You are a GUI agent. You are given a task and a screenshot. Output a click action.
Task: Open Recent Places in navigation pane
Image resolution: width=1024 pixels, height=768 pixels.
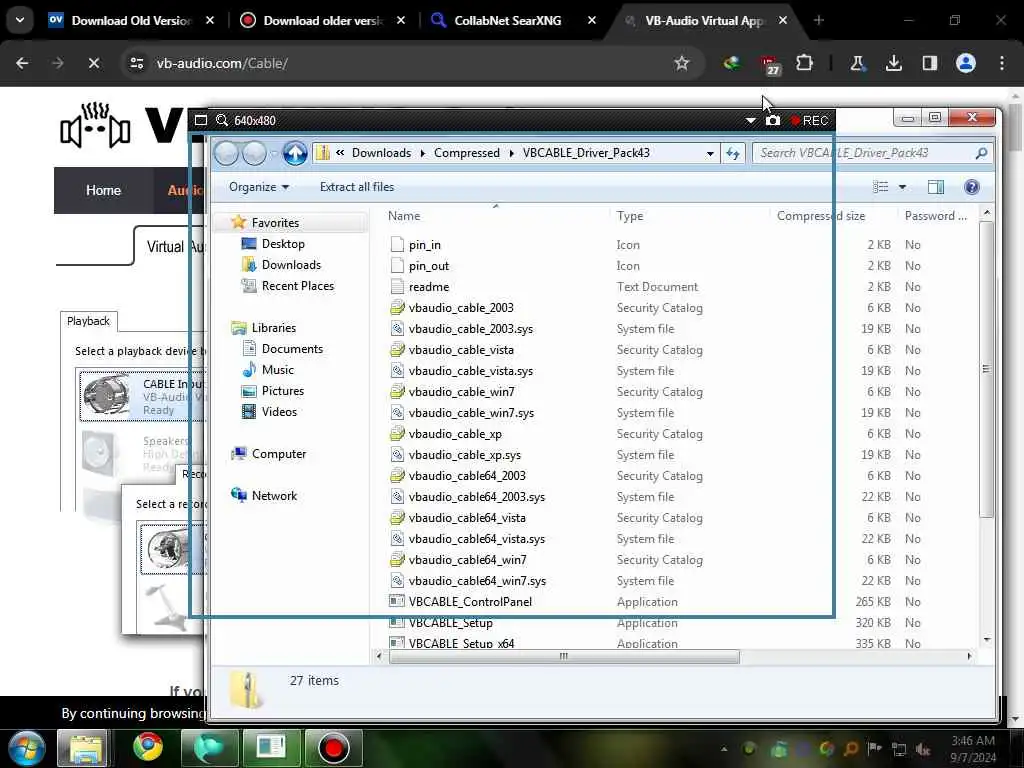tap(297, 285)
